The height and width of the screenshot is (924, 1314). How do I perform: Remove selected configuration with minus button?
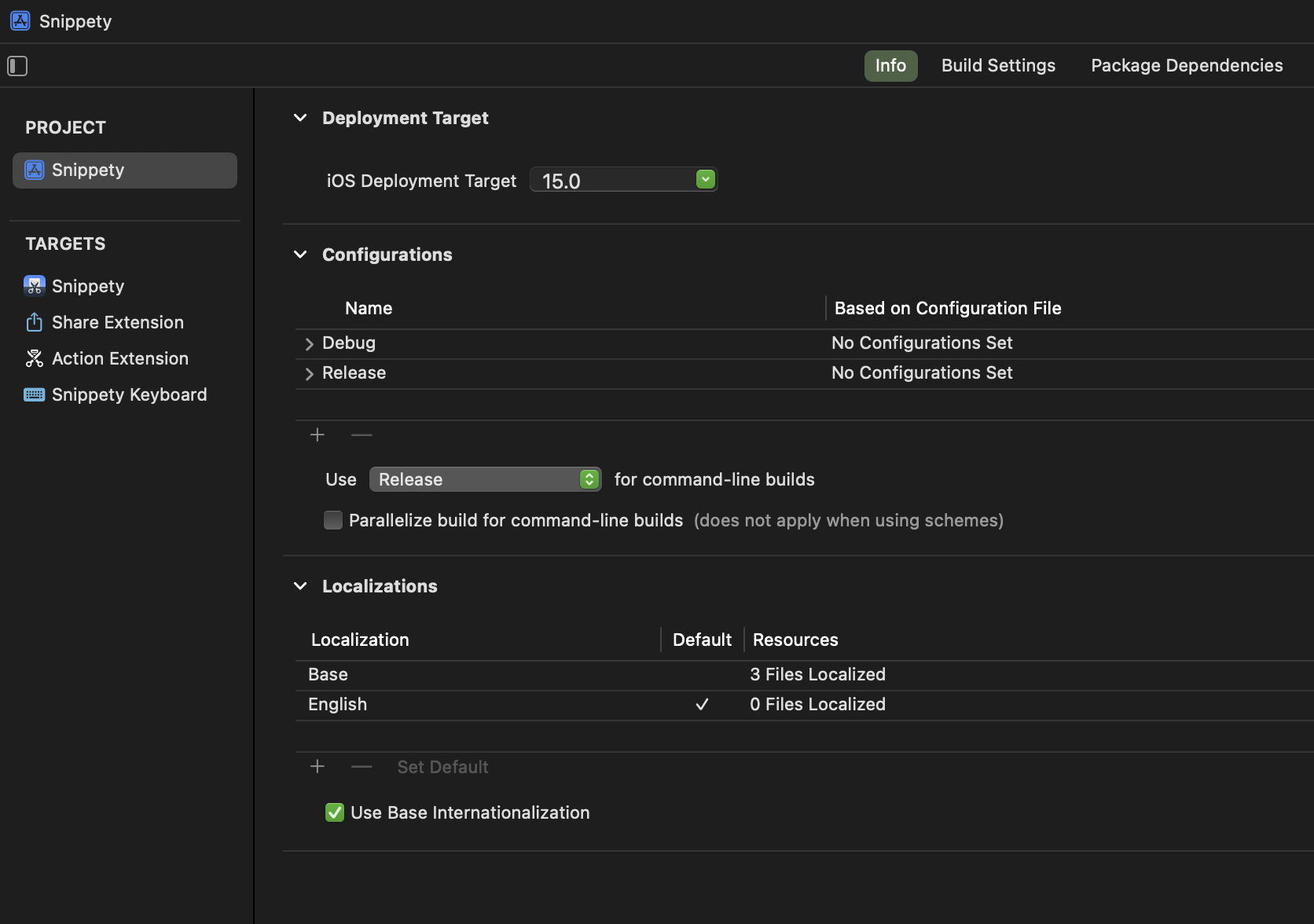coord(362,434)
